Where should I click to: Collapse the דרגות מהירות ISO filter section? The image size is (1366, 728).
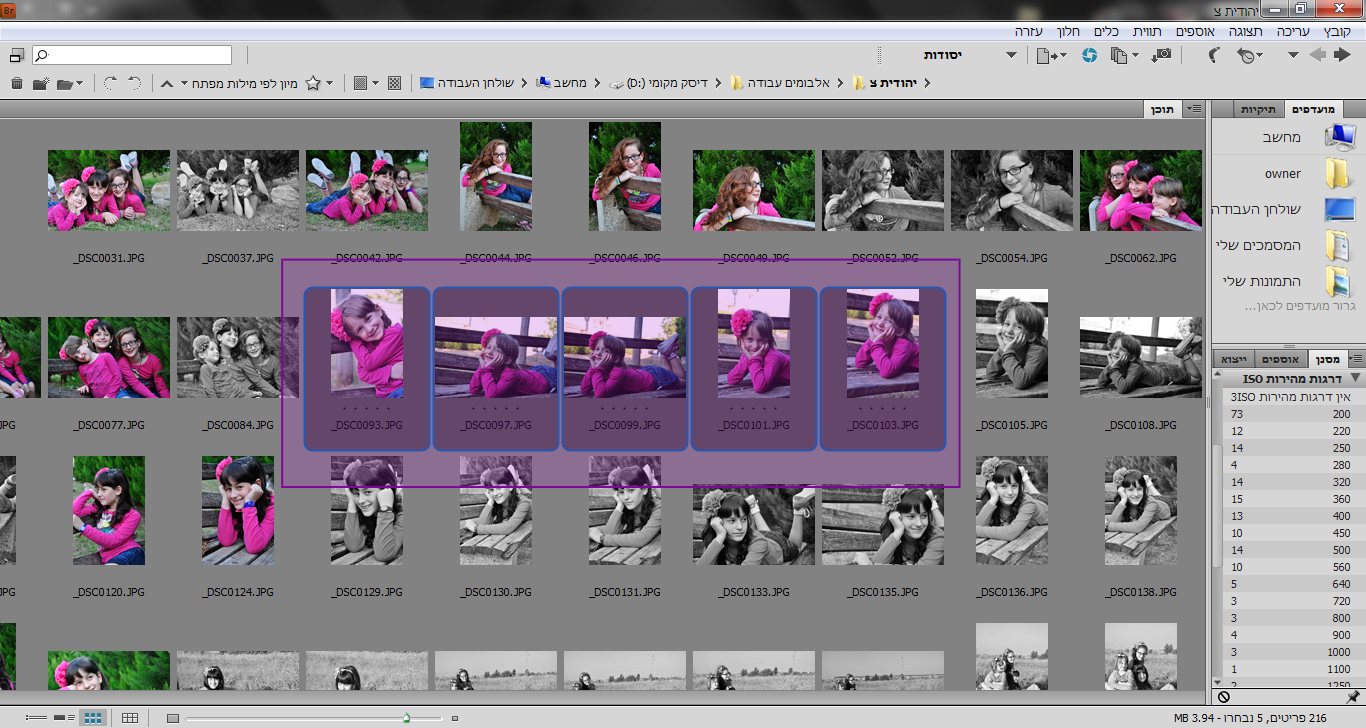point(1356,379)
